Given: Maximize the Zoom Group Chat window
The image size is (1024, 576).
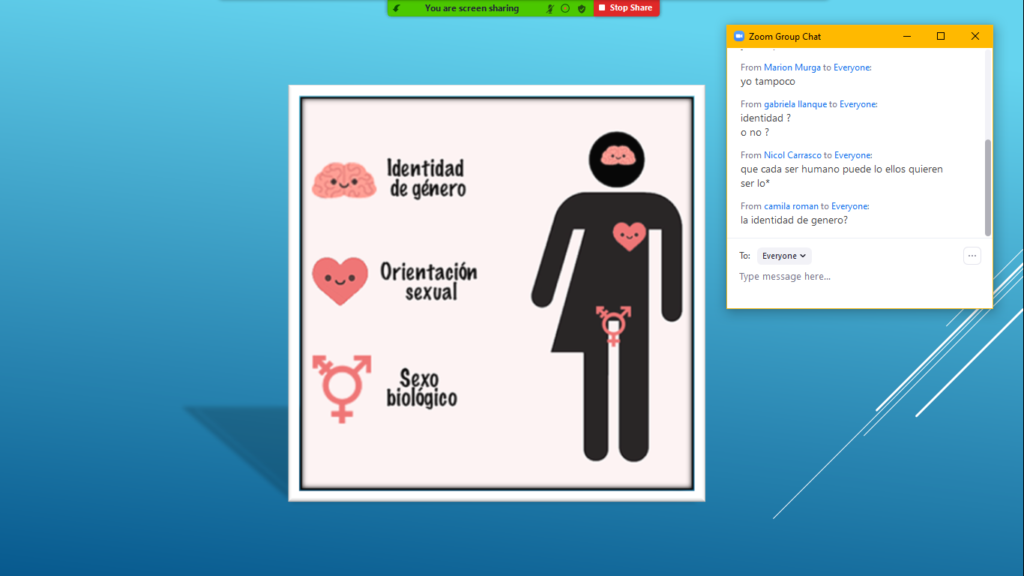Looking at the screenshot, I should pyautogui.click(x=940, y=36).
